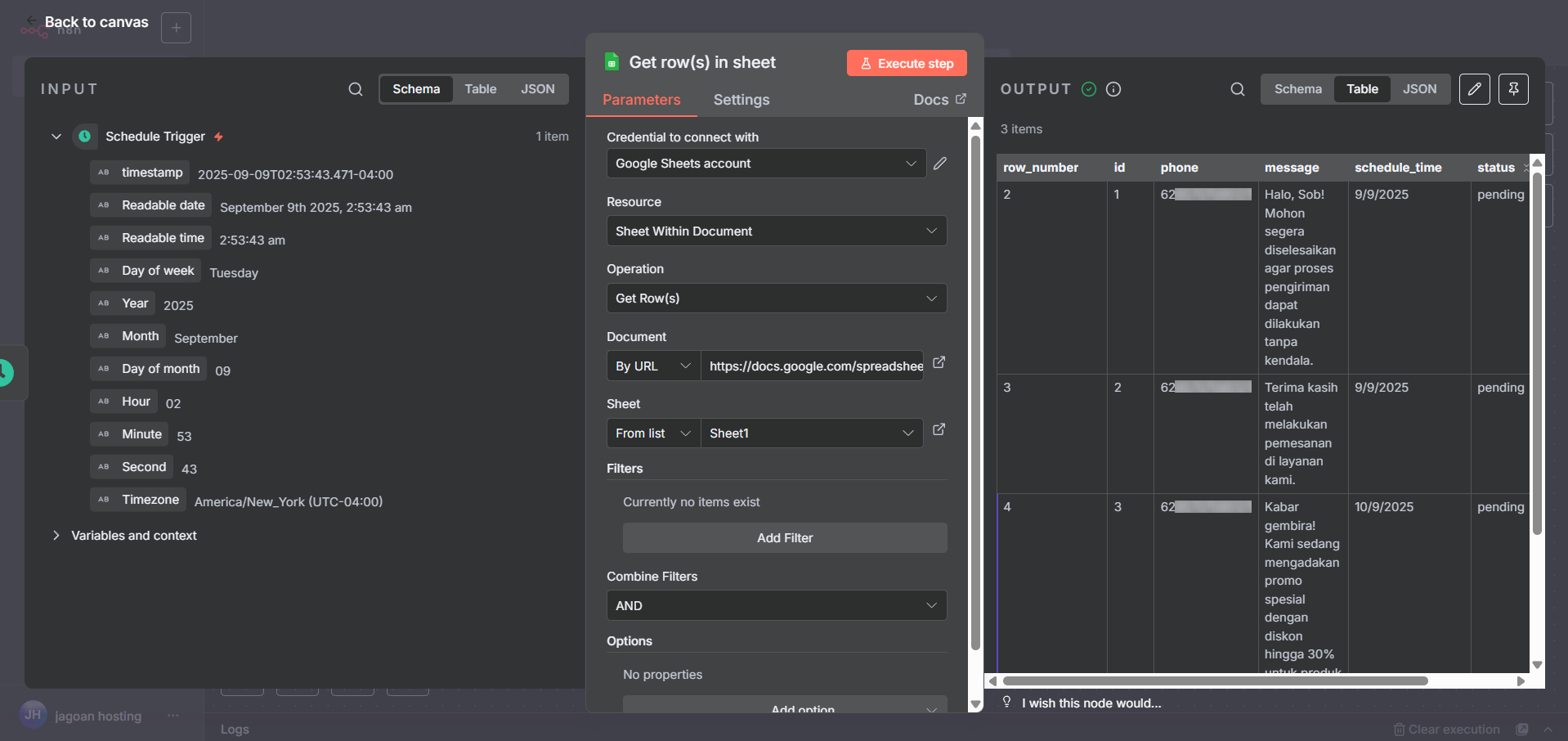Click the Docs external link icon
Image resolution: width=1568 pixels, height=741 pixels.
tap(961, 98)
